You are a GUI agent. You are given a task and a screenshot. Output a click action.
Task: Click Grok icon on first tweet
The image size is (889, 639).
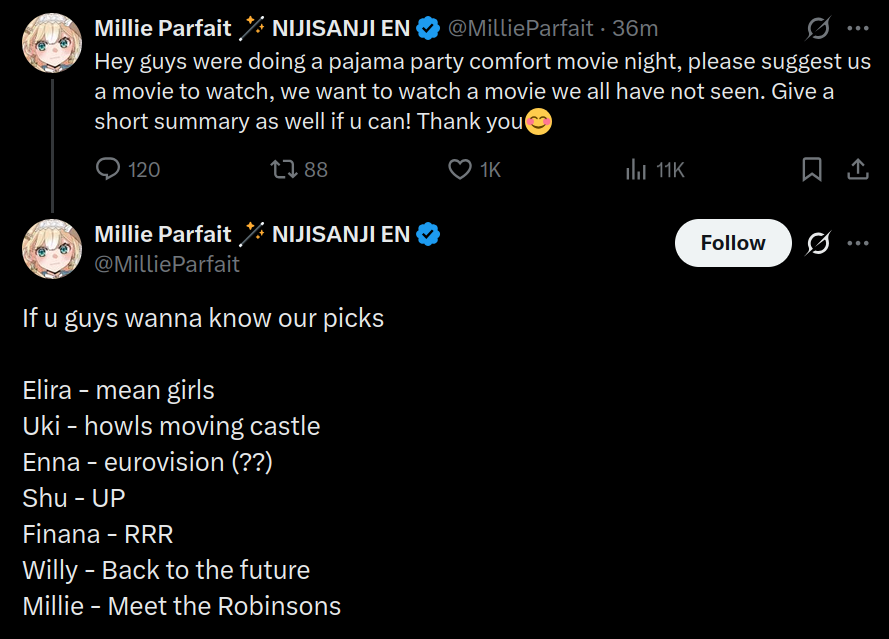818,28
